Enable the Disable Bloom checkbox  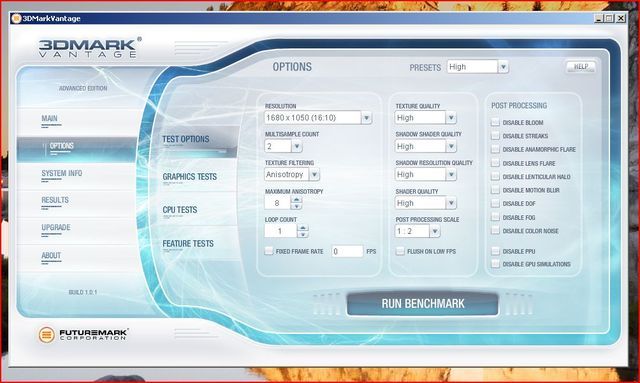pyautogui.click(x=495, y=122)
